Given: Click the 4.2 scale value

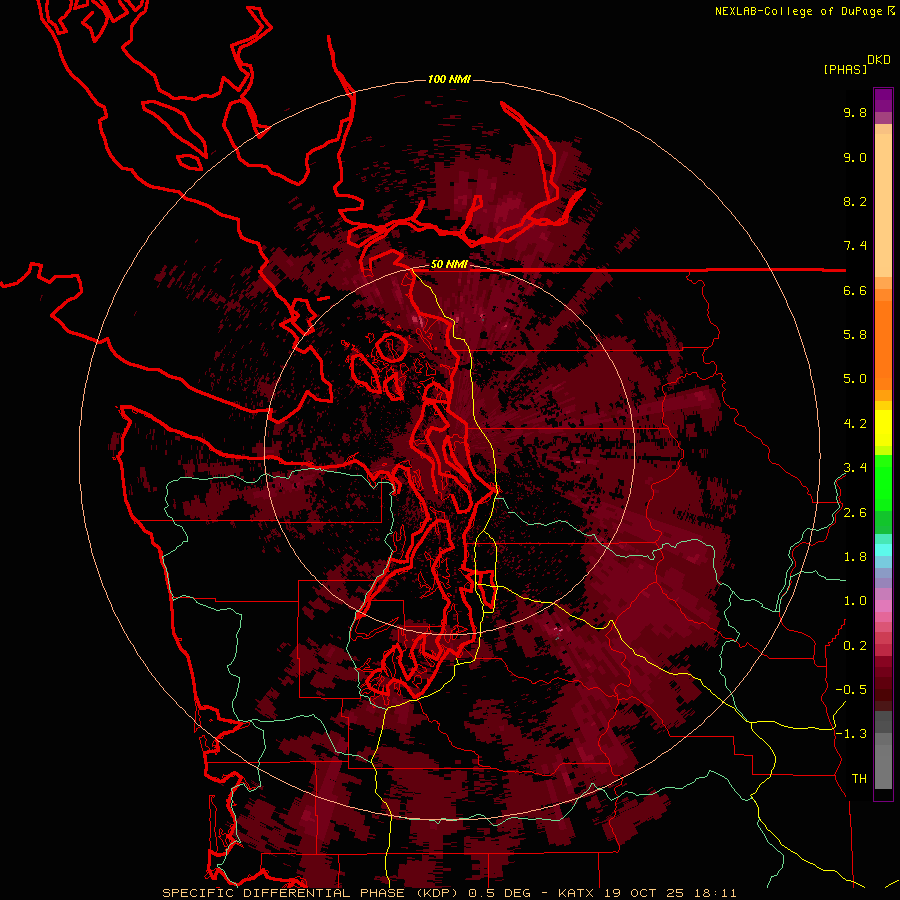Looking at the screenshot, I should coord(855,424).
